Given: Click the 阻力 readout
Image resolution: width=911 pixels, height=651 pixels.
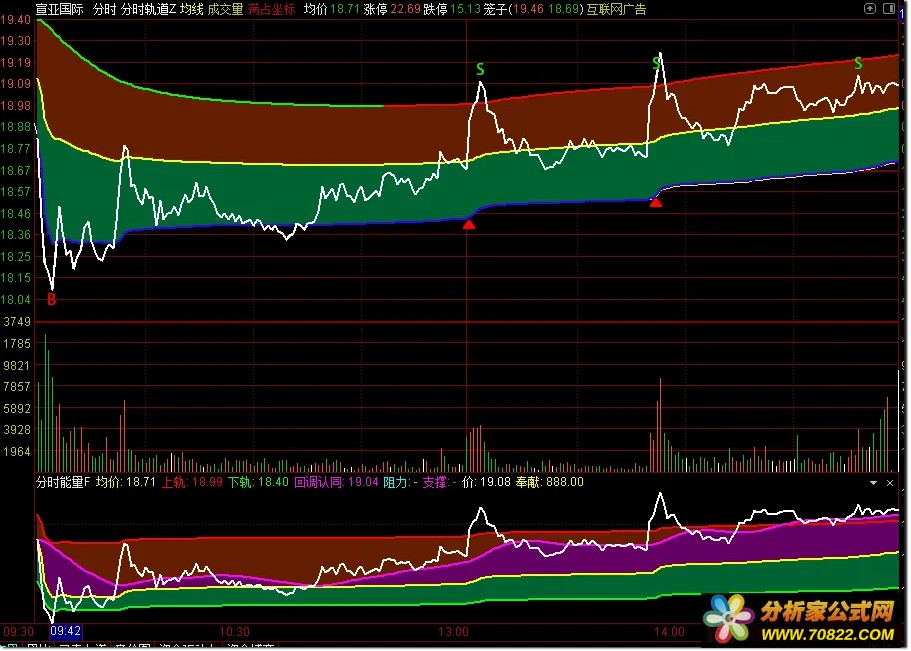Looking at the screenshot, I should click(400, 482).
